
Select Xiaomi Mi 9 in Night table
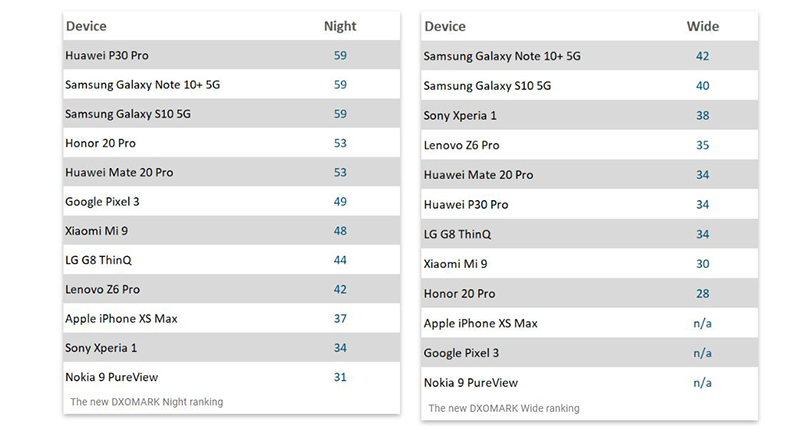(96, 230)
